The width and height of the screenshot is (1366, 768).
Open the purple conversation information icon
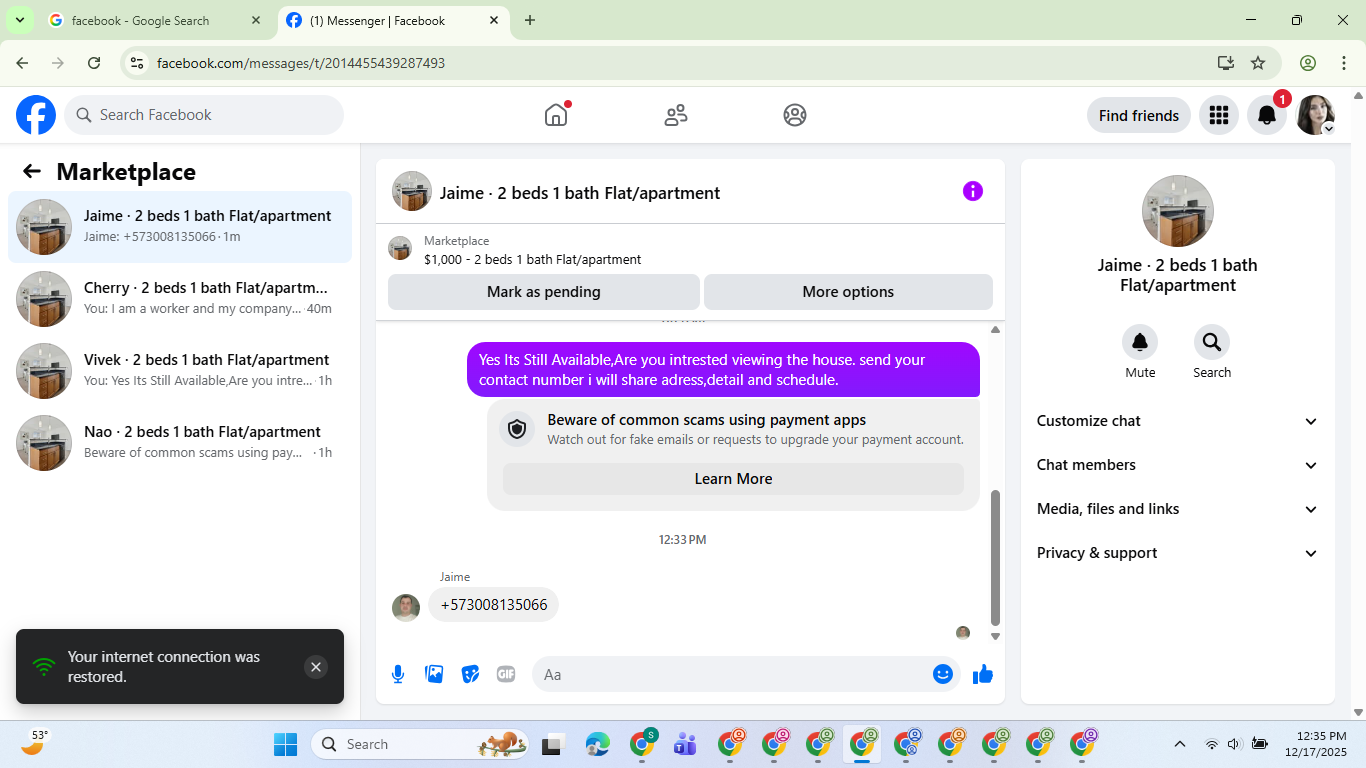click(x=973, y=191)
